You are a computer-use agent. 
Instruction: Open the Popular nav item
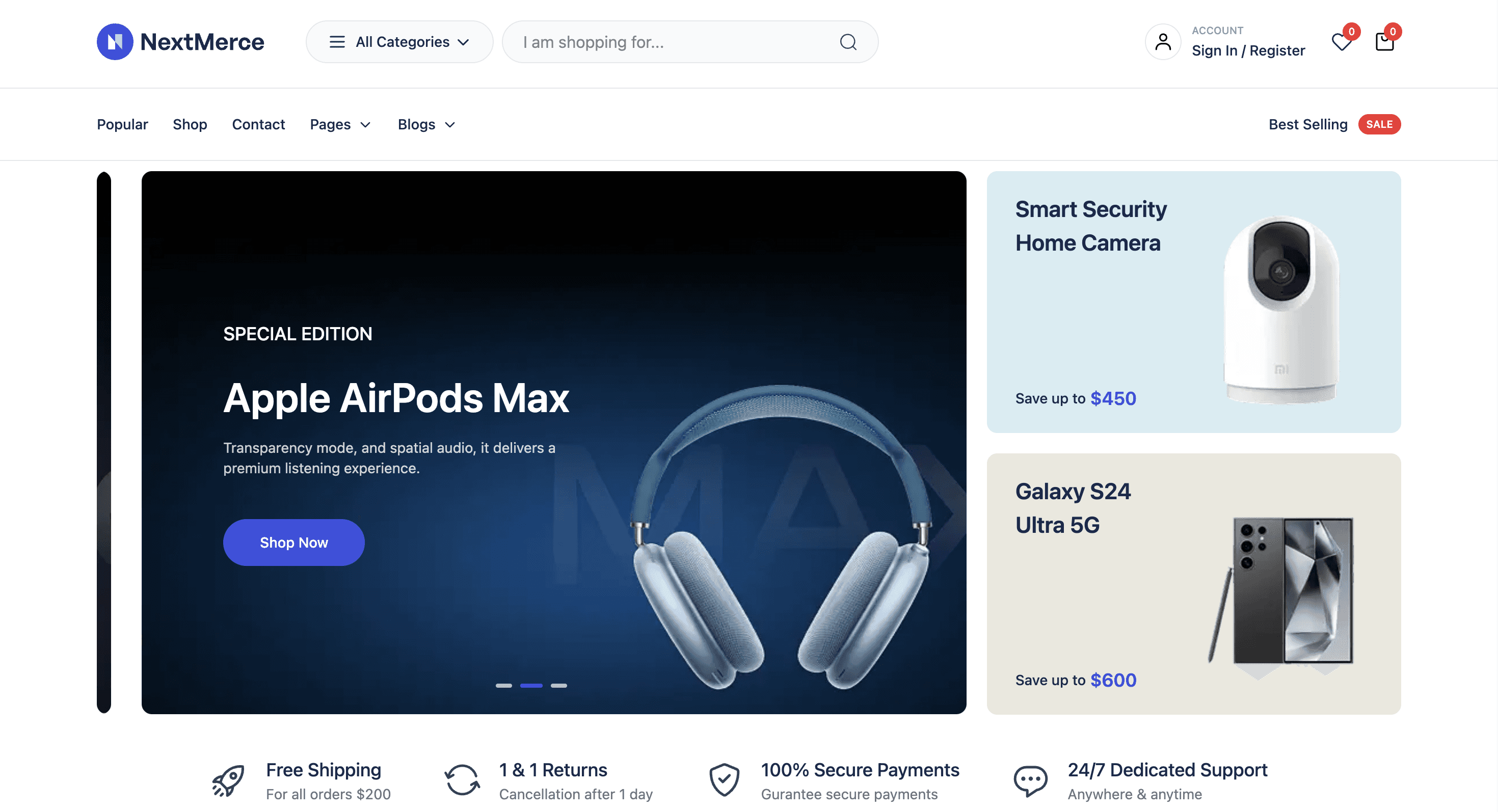(122, 124)
